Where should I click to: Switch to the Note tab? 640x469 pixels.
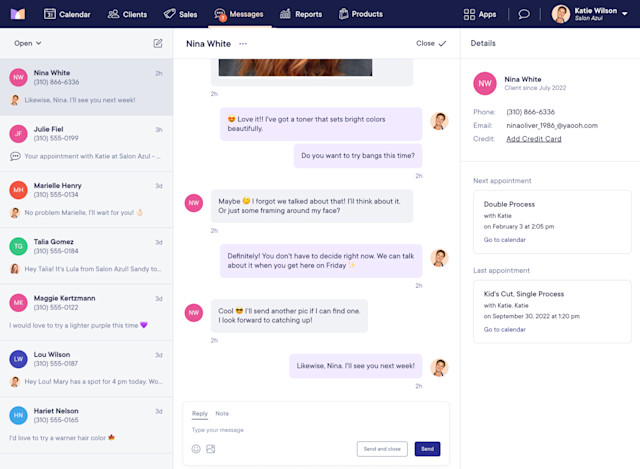click(222, 413)
